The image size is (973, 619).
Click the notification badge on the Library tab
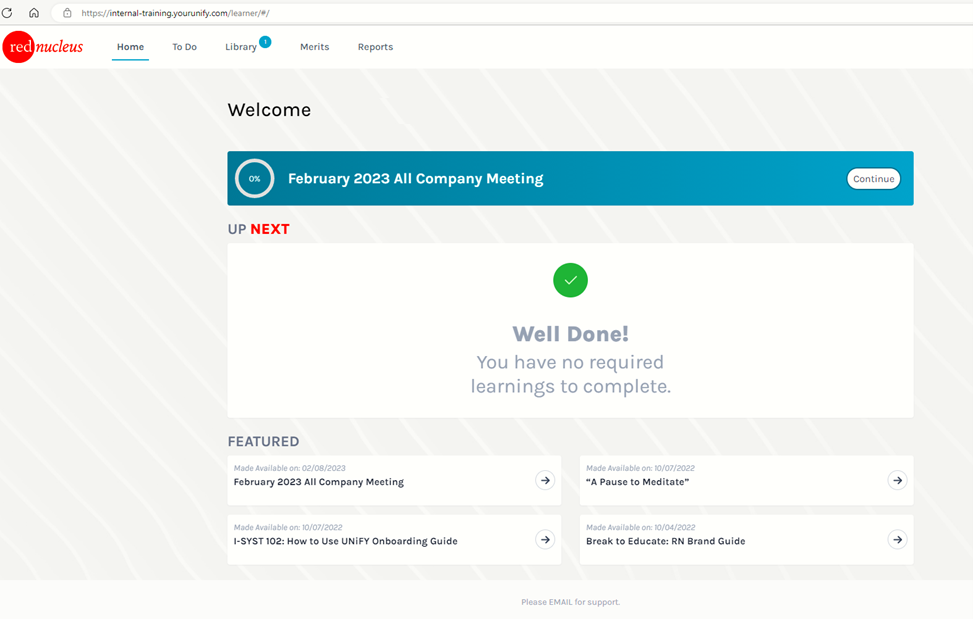pos(263,40)
